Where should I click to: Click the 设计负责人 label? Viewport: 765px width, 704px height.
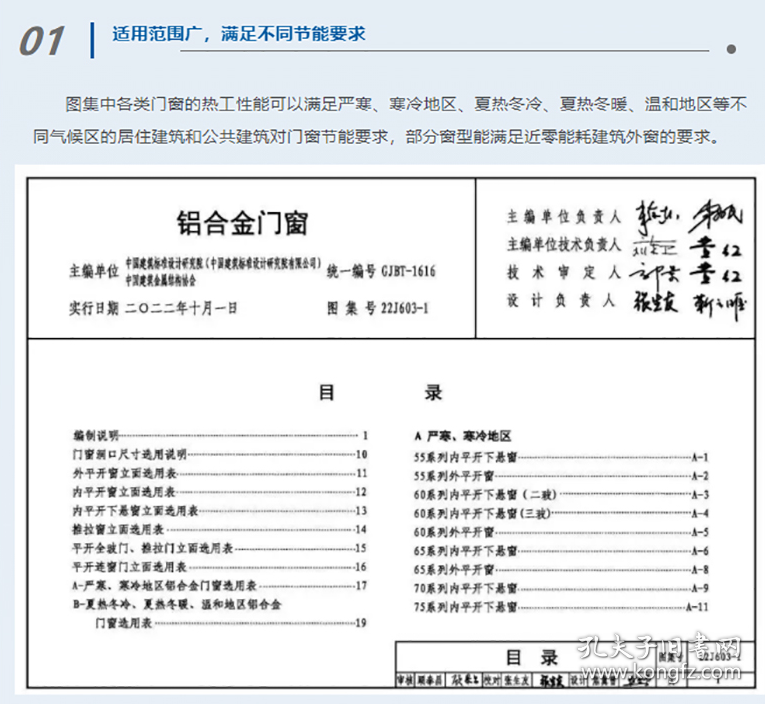click(561, 301)
